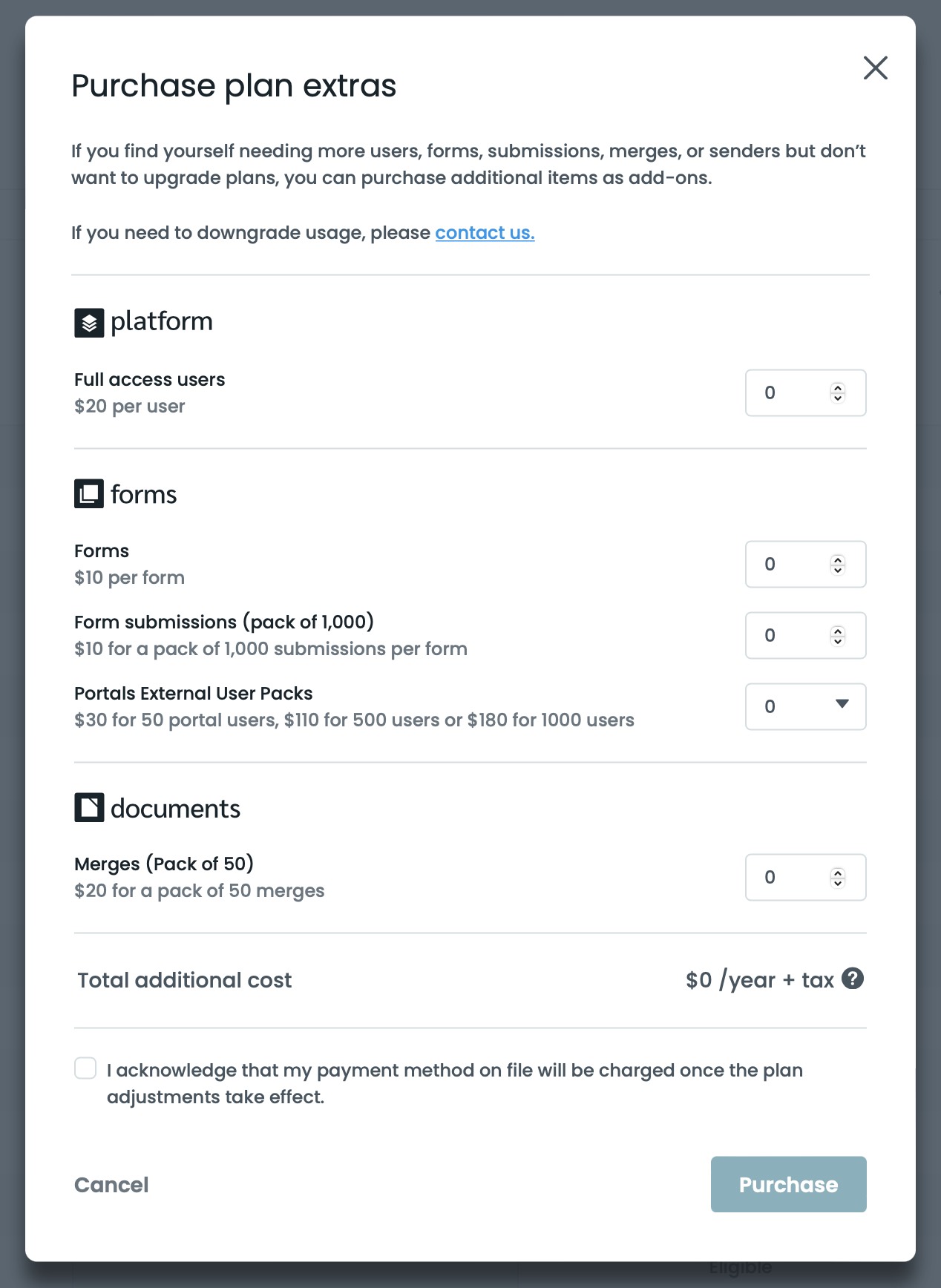Increment Form submissions pack quantity

(x=838, y=630)
